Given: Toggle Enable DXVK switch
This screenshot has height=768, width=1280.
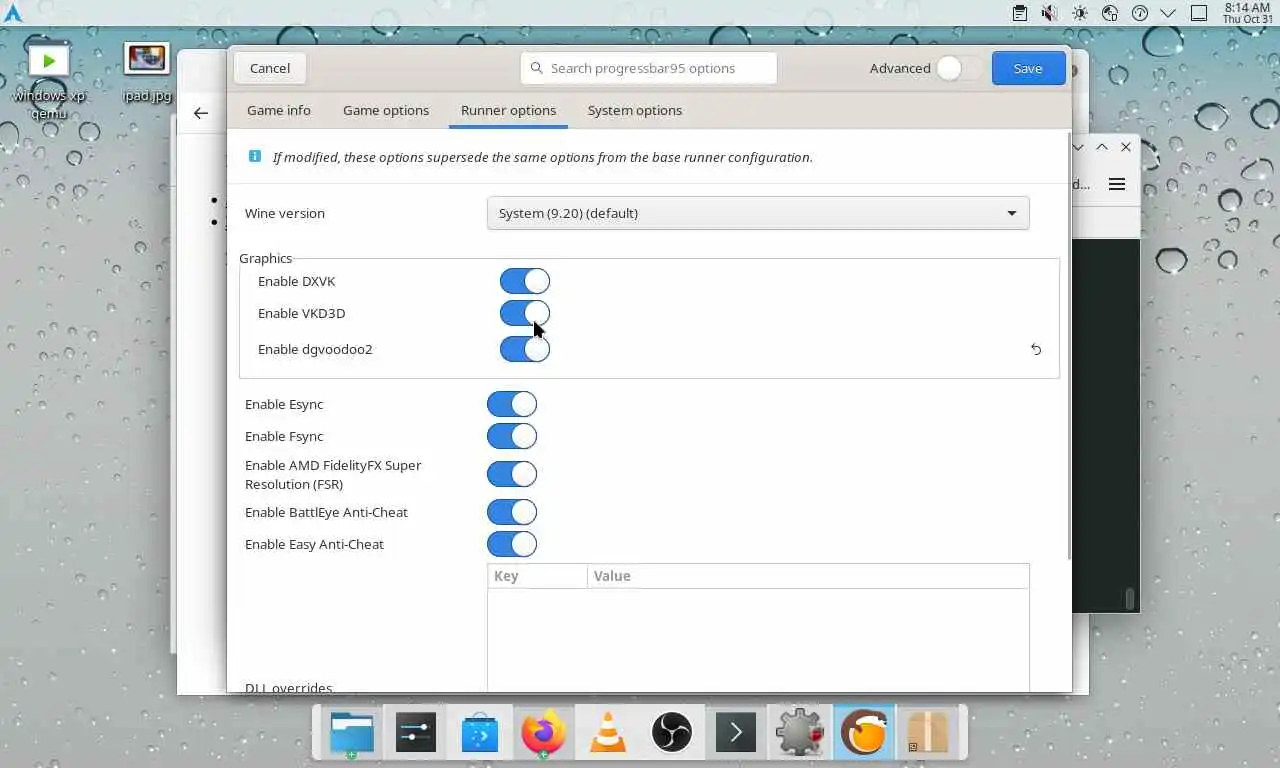Looking at the screenshot, I should pyautogui.click(x=525, y=281).
